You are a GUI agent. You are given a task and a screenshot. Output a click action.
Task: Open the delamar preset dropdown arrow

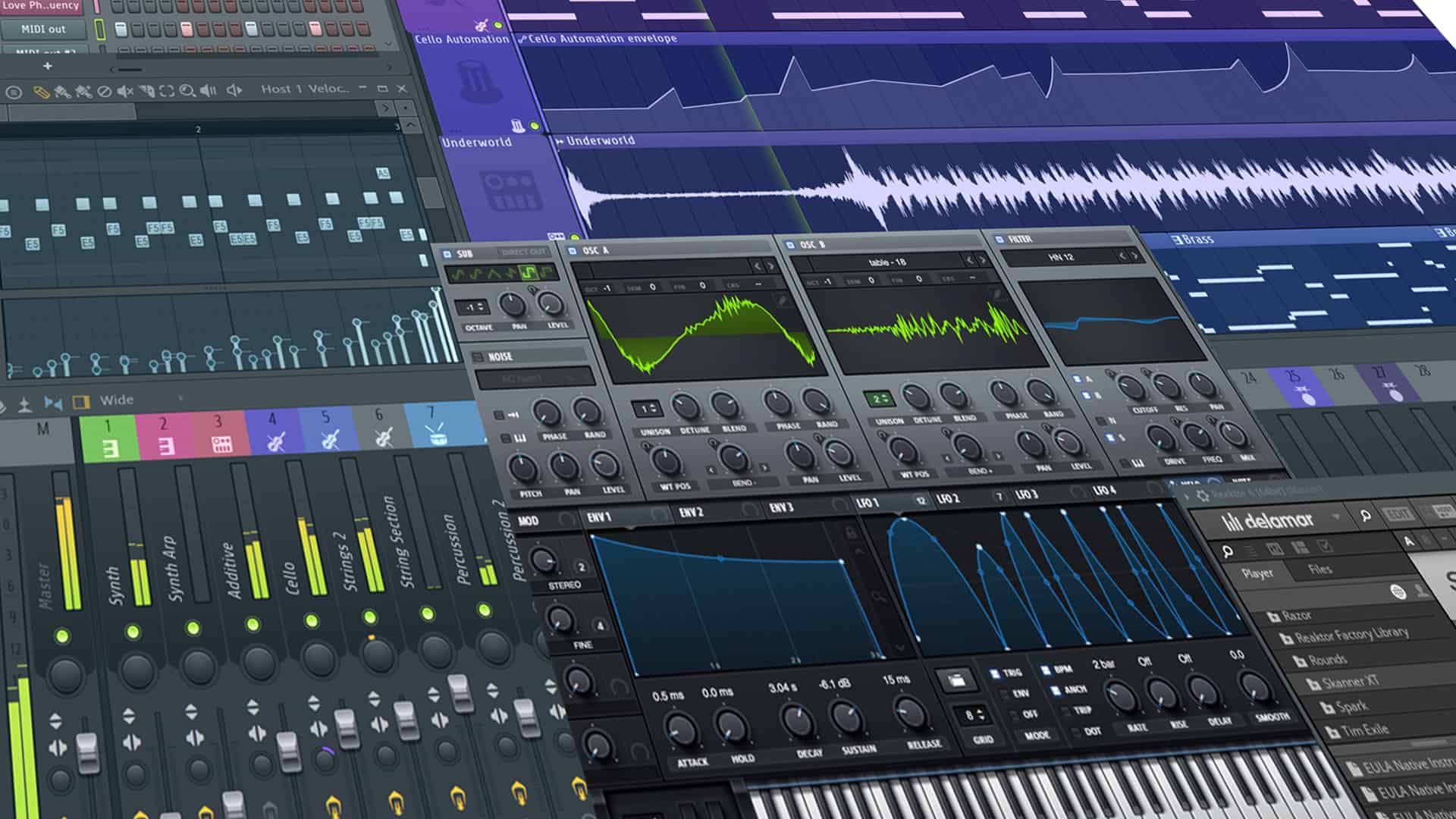click(x=1336, y=517)
